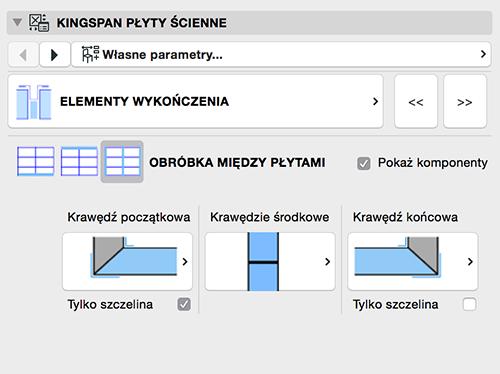Toggle Pokaż komponenty checkbox
The width and height of the screenshot is (500, 374).
point(364,163)
